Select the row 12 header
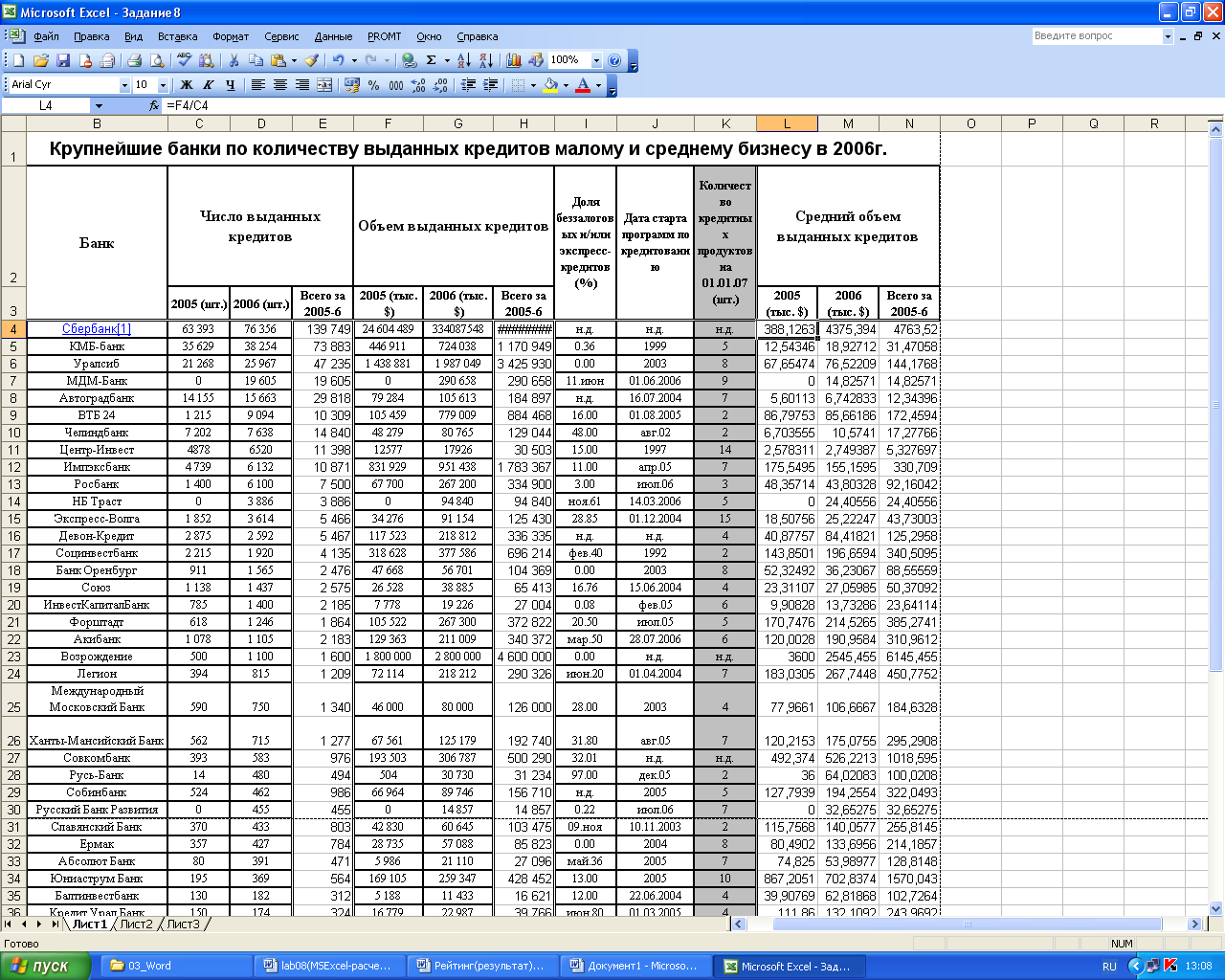The image size is (1225, 980). [13, 467]
